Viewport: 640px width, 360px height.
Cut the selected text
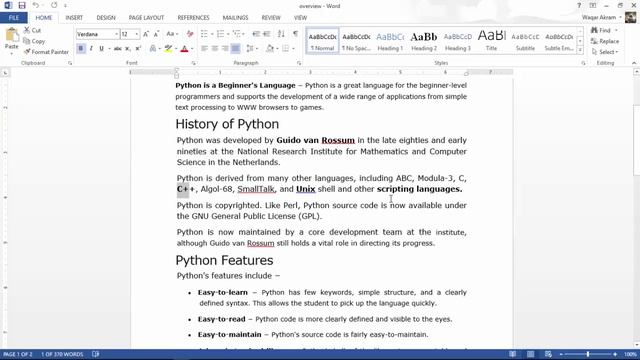(32, 30)
